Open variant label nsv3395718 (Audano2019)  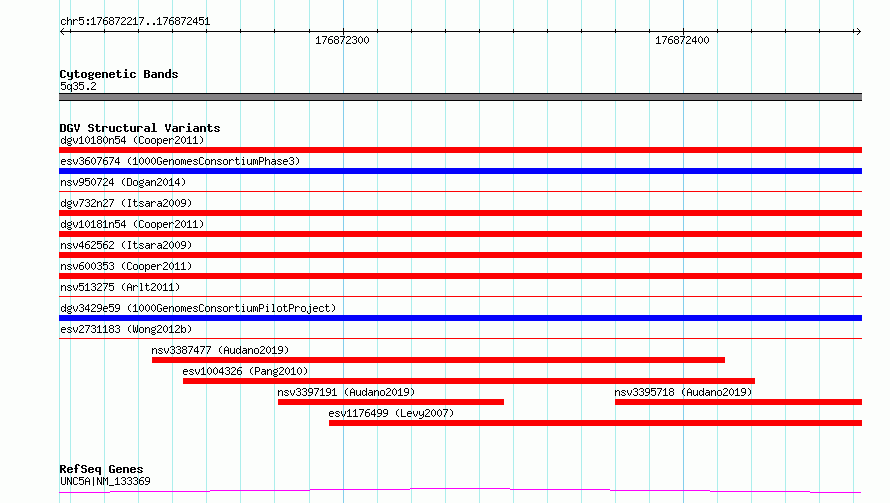[x=683, y=392]
